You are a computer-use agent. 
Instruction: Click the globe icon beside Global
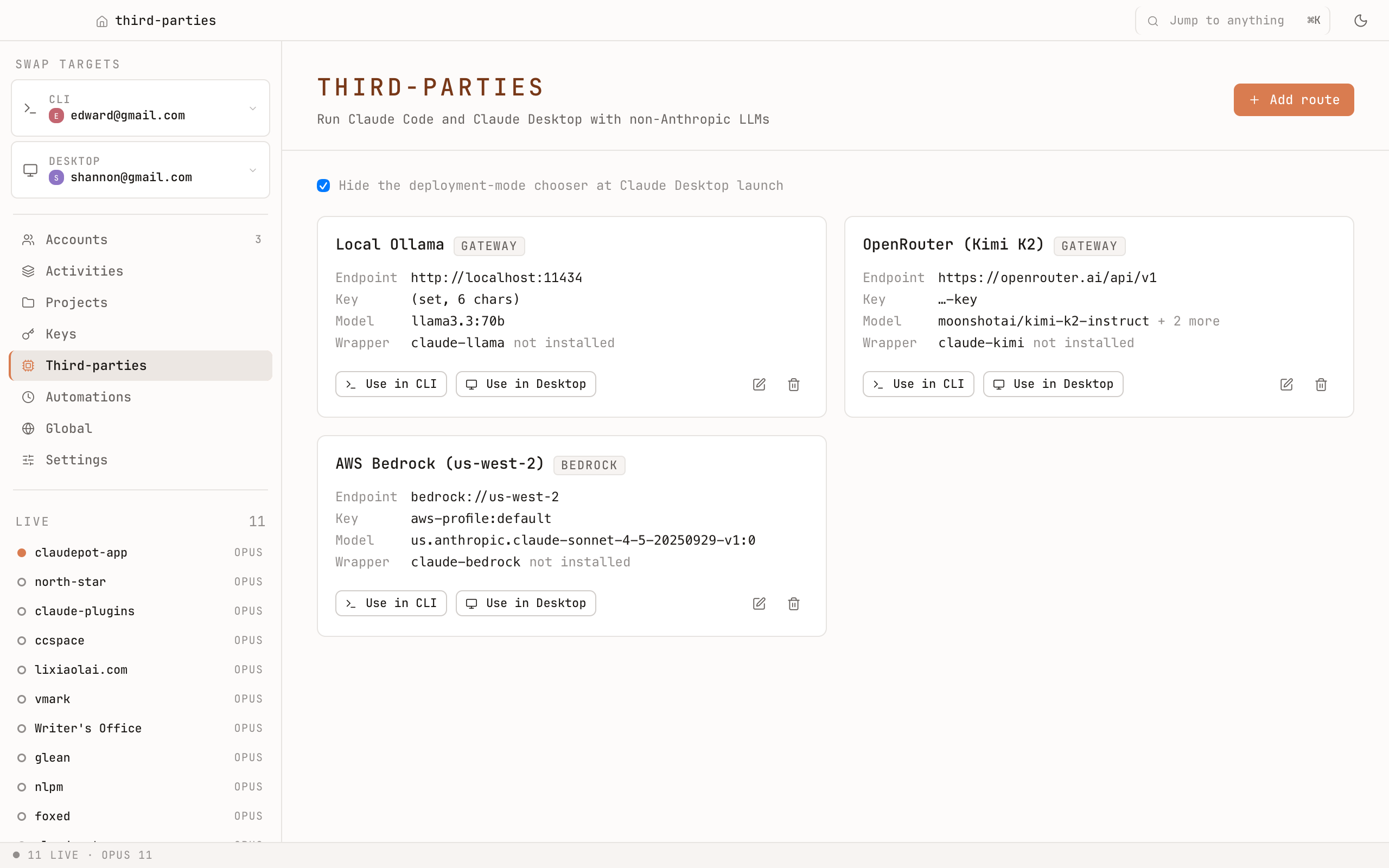[28, 428]
